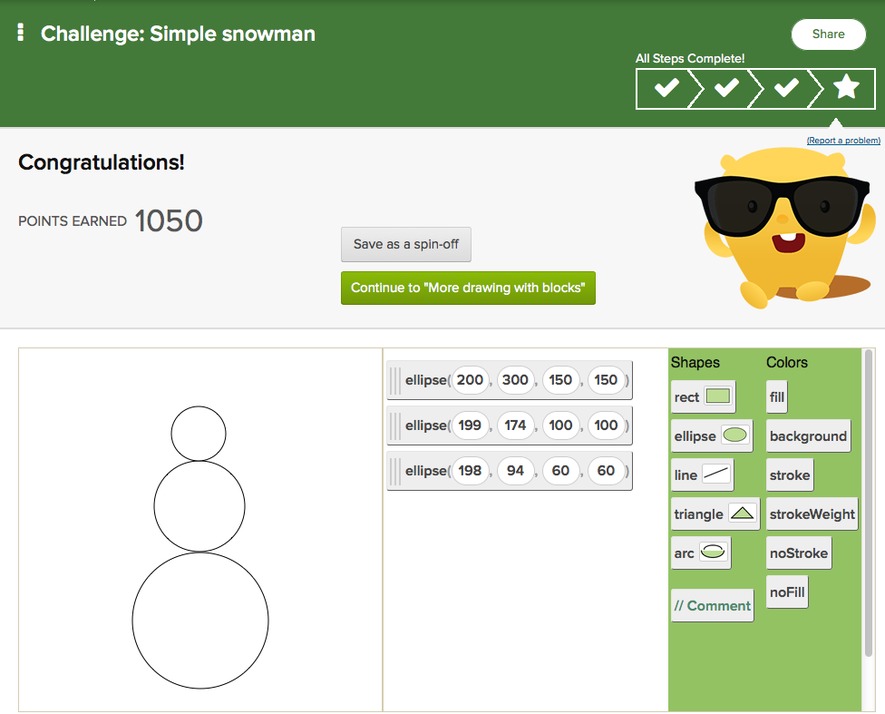Pick the triangle shape block

[714, 514]
